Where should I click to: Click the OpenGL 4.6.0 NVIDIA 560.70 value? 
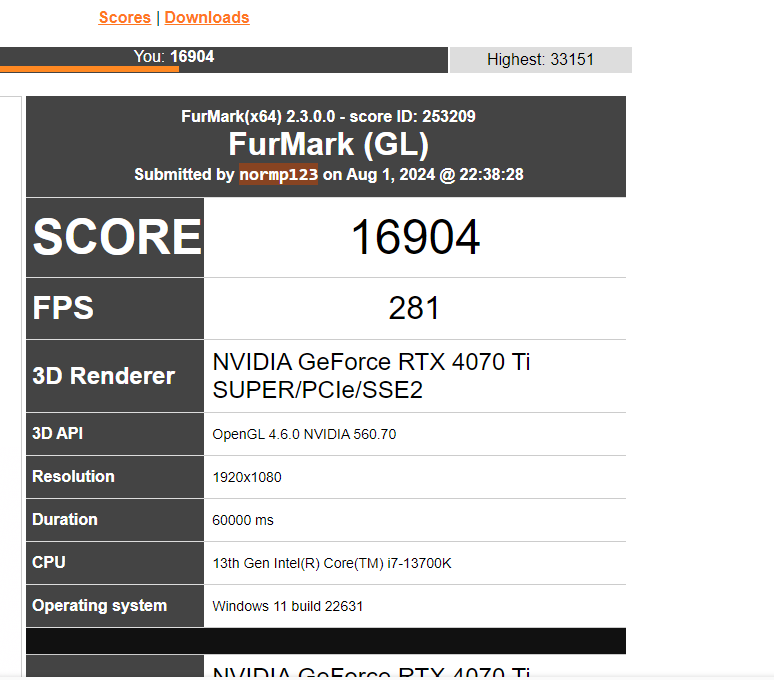tap(304, 434)
